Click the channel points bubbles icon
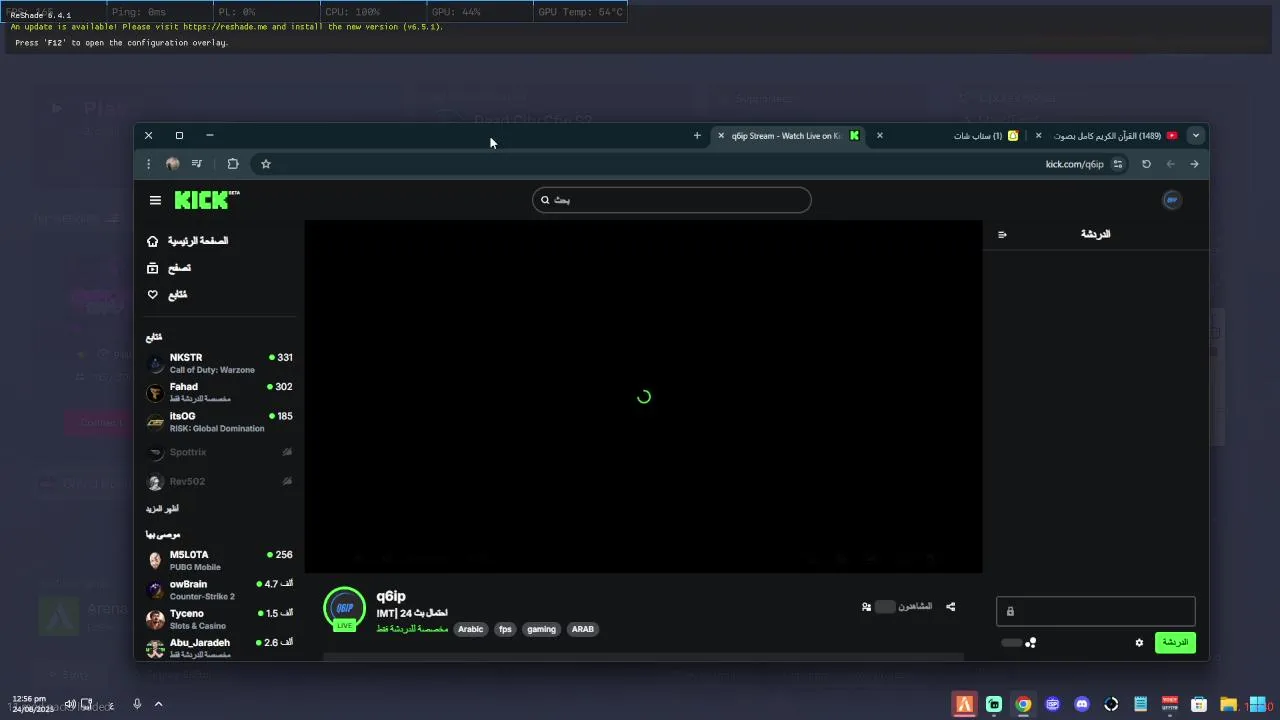 click(x=1031, y=643)
